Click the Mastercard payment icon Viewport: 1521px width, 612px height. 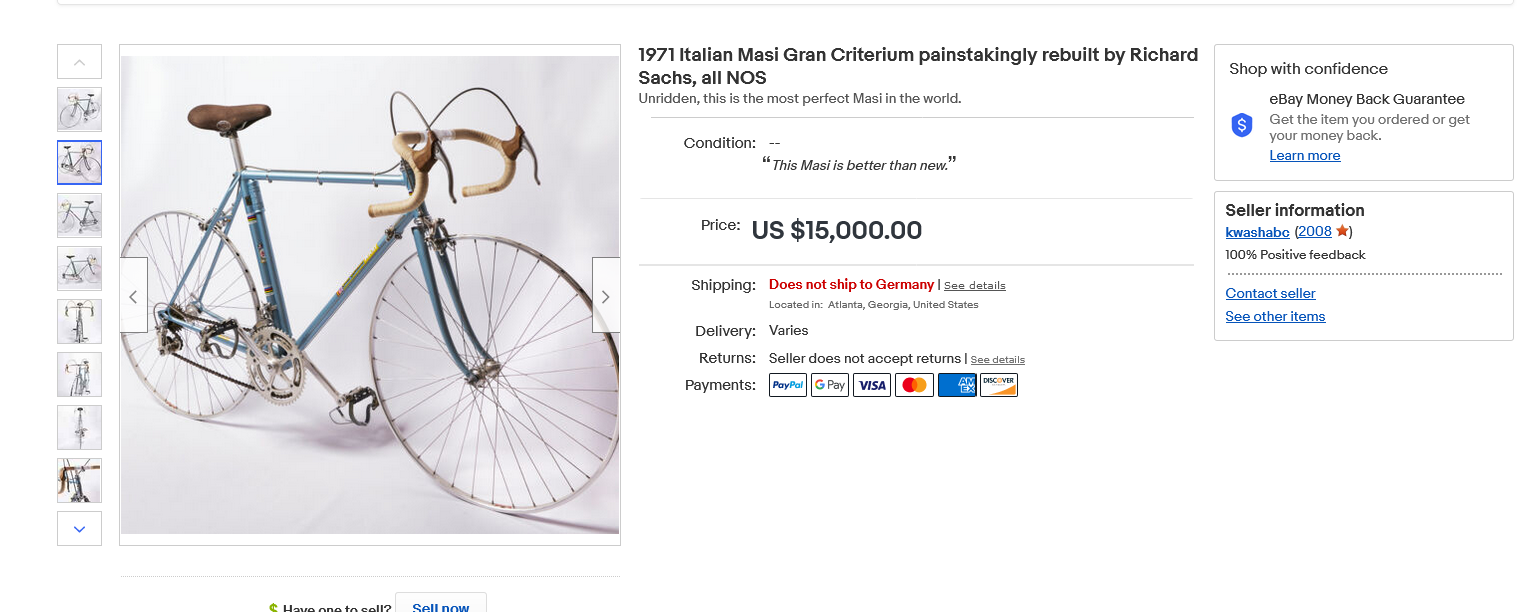pyautogui.click(x=914, y=385)
